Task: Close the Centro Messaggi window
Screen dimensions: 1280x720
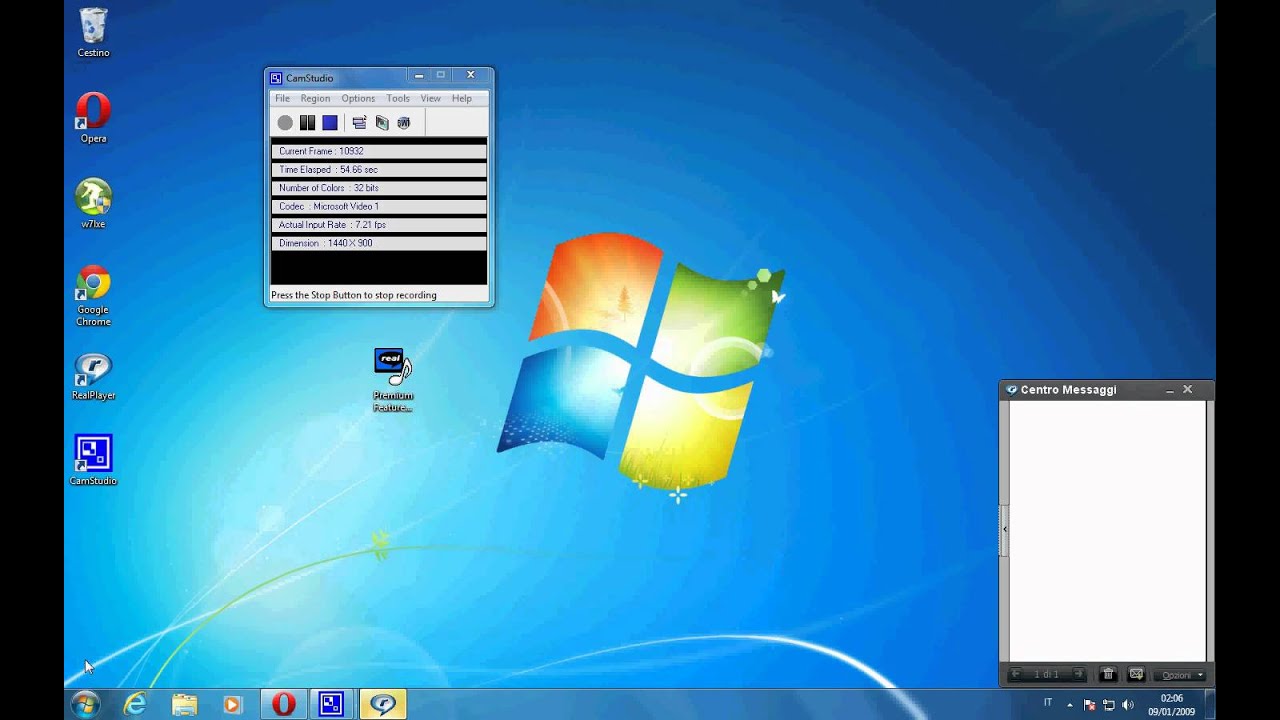Action: click(x=1188, y=390)
